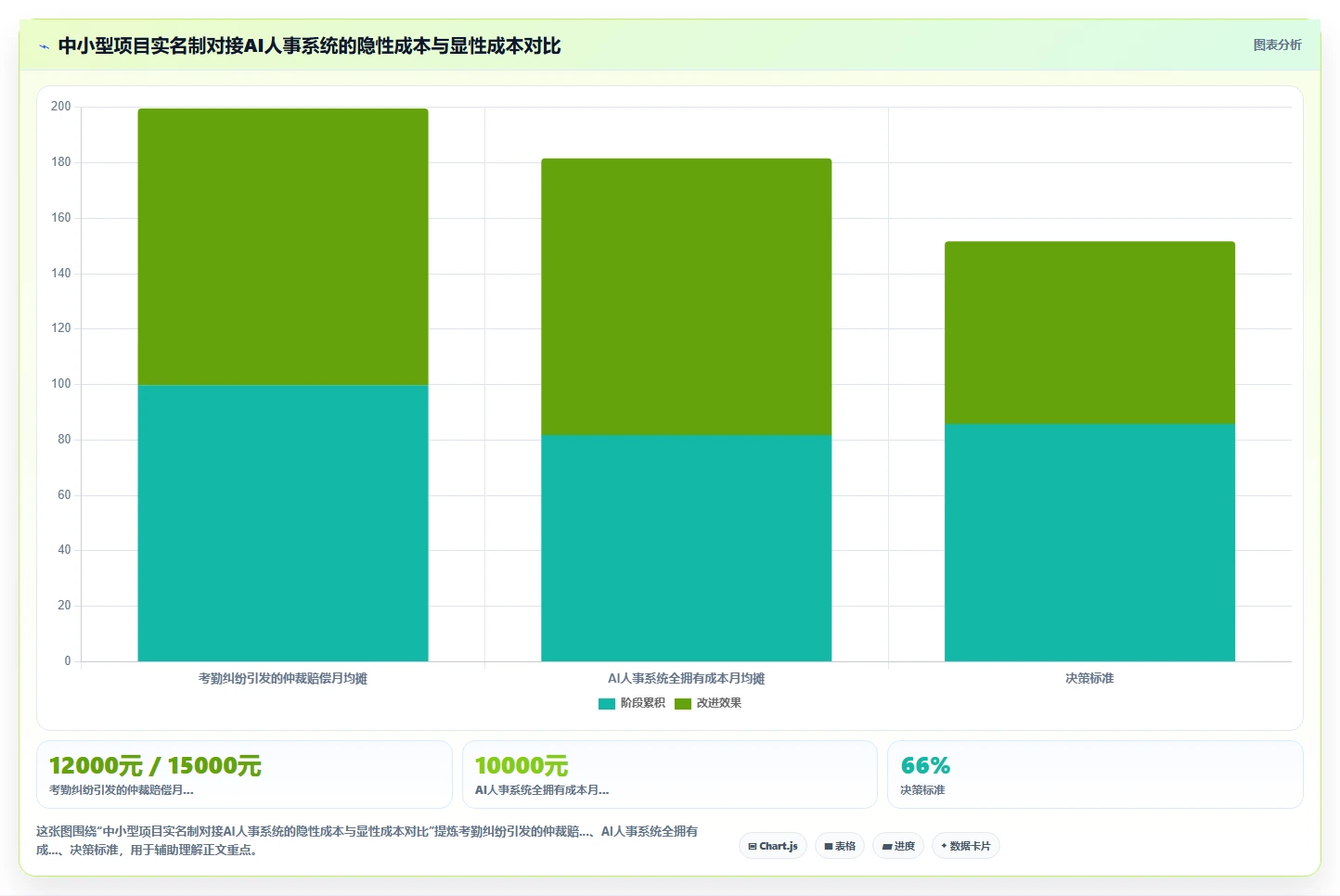Select the green bar for 决策标准

(1089, 333)
